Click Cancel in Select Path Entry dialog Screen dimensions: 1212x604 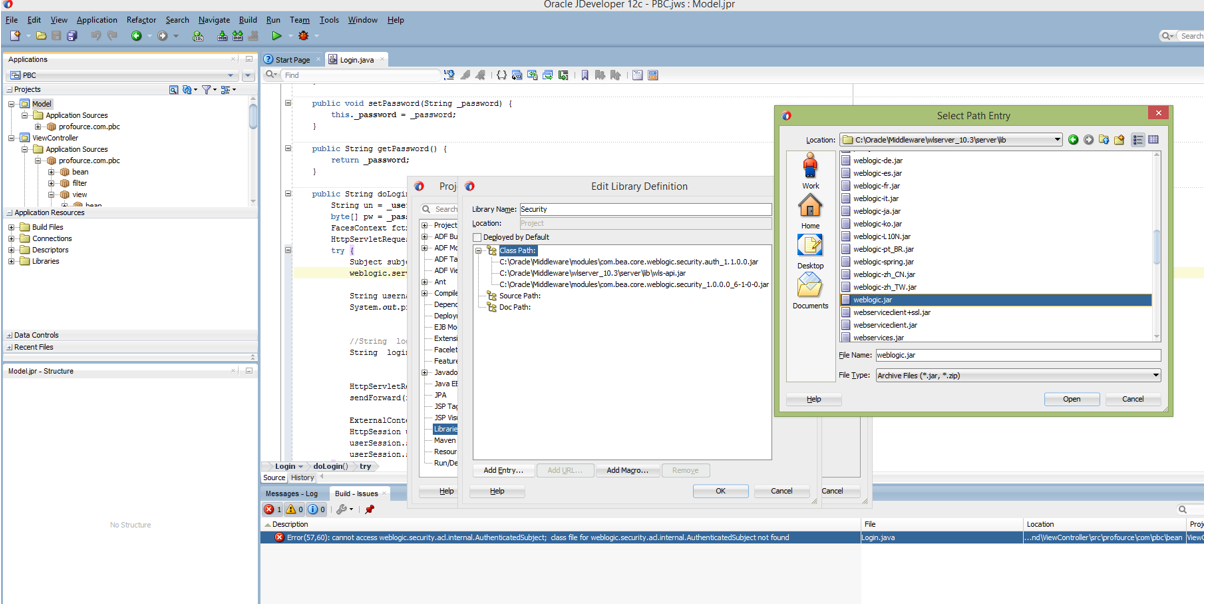(1133, 399)
